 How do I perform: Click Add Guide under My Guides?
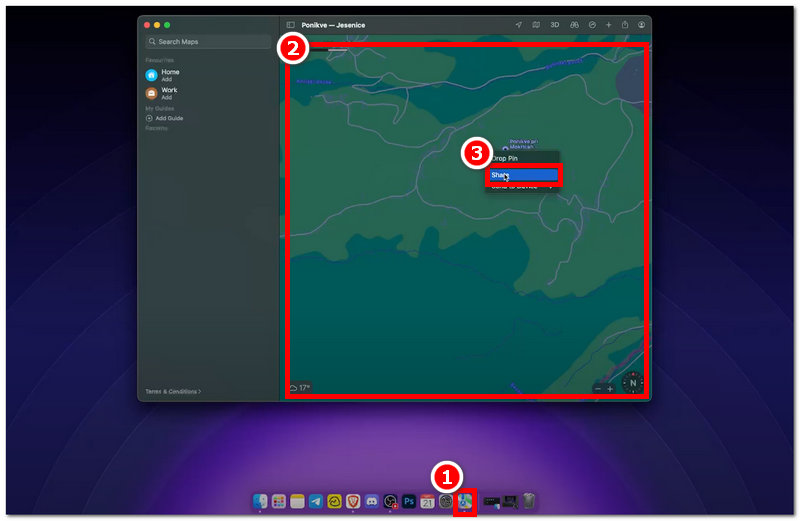165,118
